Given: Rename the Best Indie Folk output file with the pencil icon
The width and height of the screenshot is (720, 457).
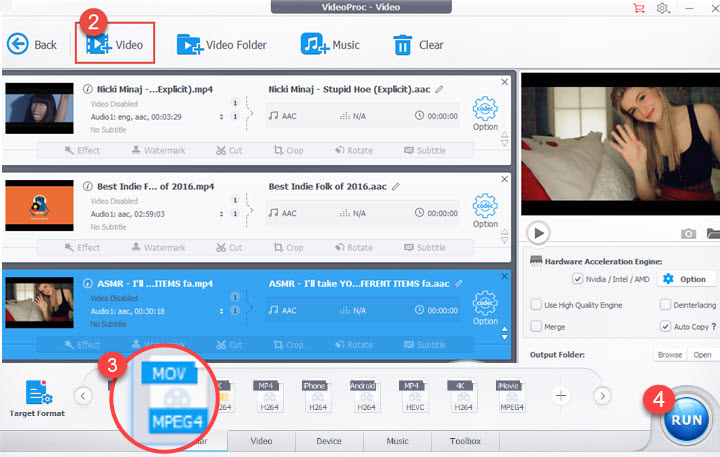Looking at the screenshot, I should click(396, 186).
